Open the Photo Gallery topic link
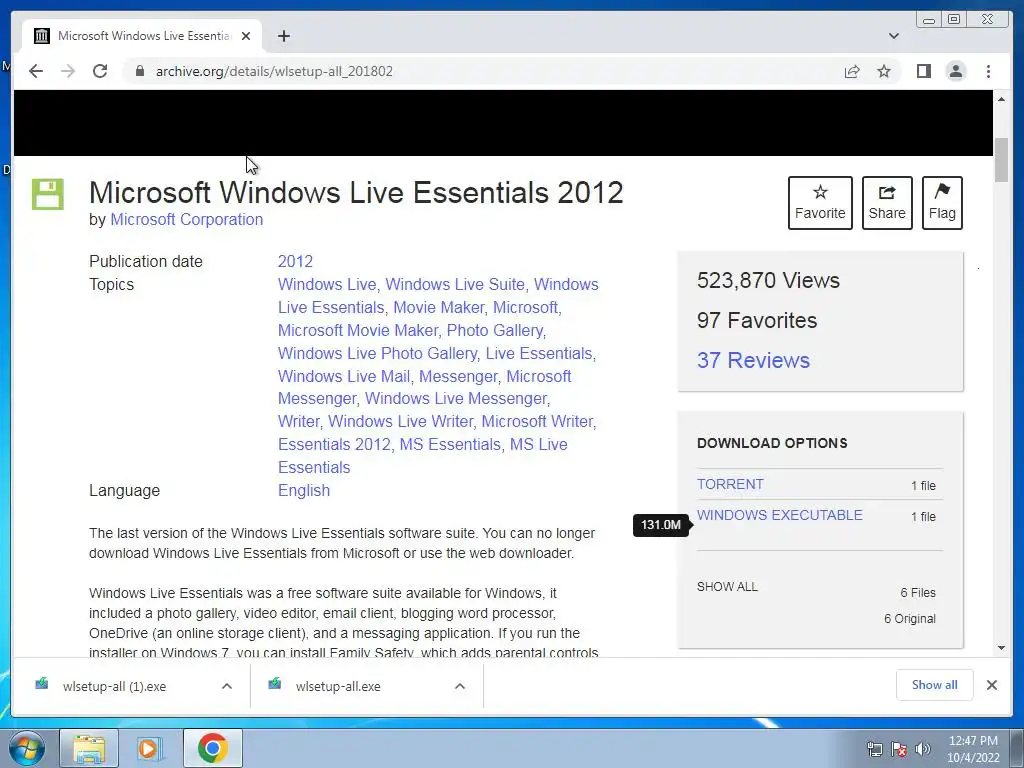Screen dimensions: 1024x768 [494, 330]
